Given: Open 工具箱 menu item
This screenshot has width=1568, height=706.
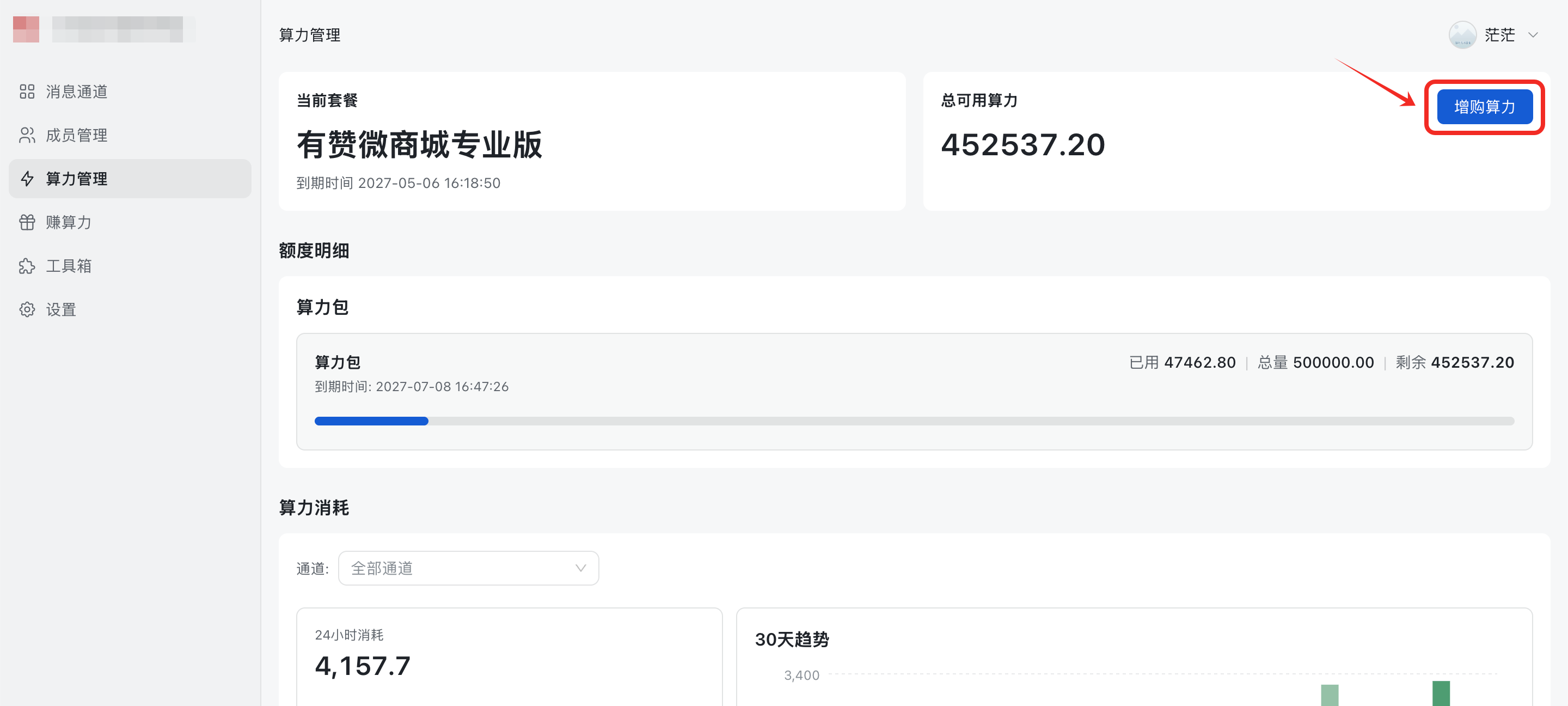Looking at the screenshot, I should [130, 266].
